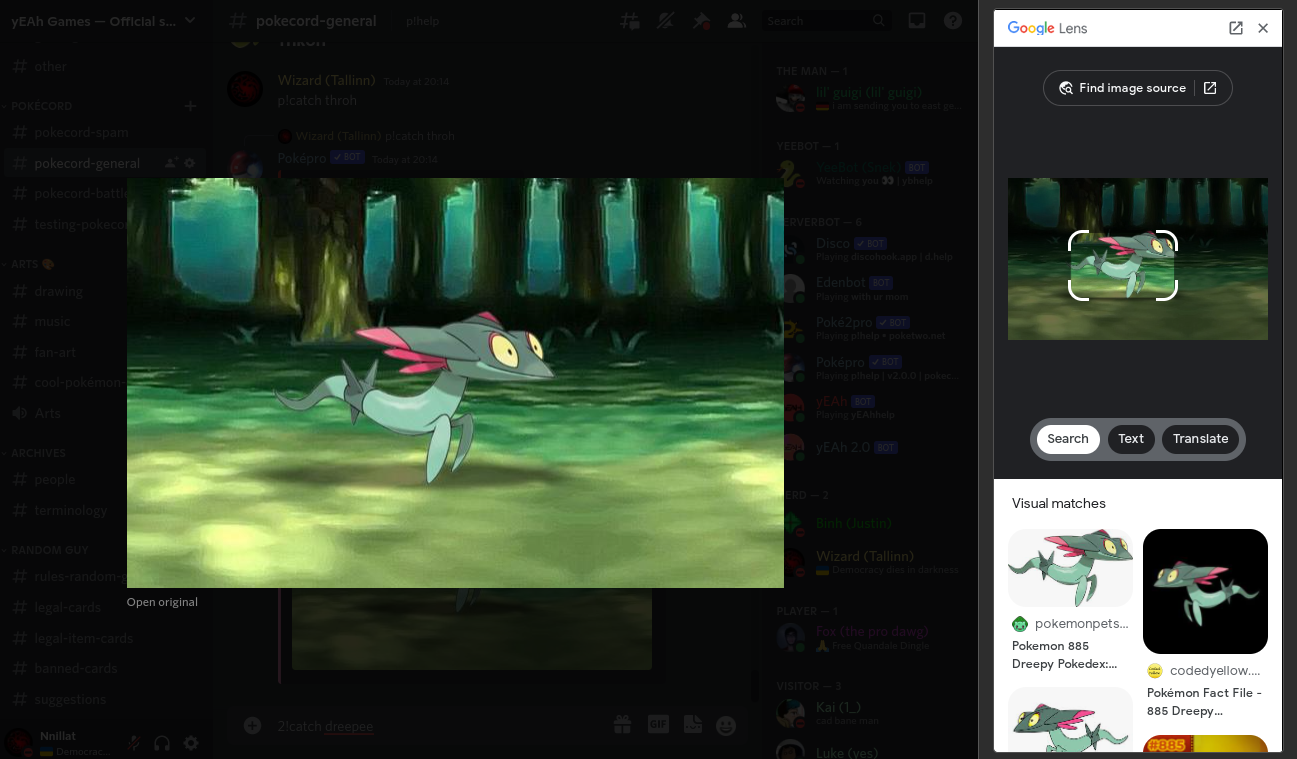Screen dimensions: 1297x759
Task: Collapse the ARCHIVES channel category
Action: pos(38,453)
